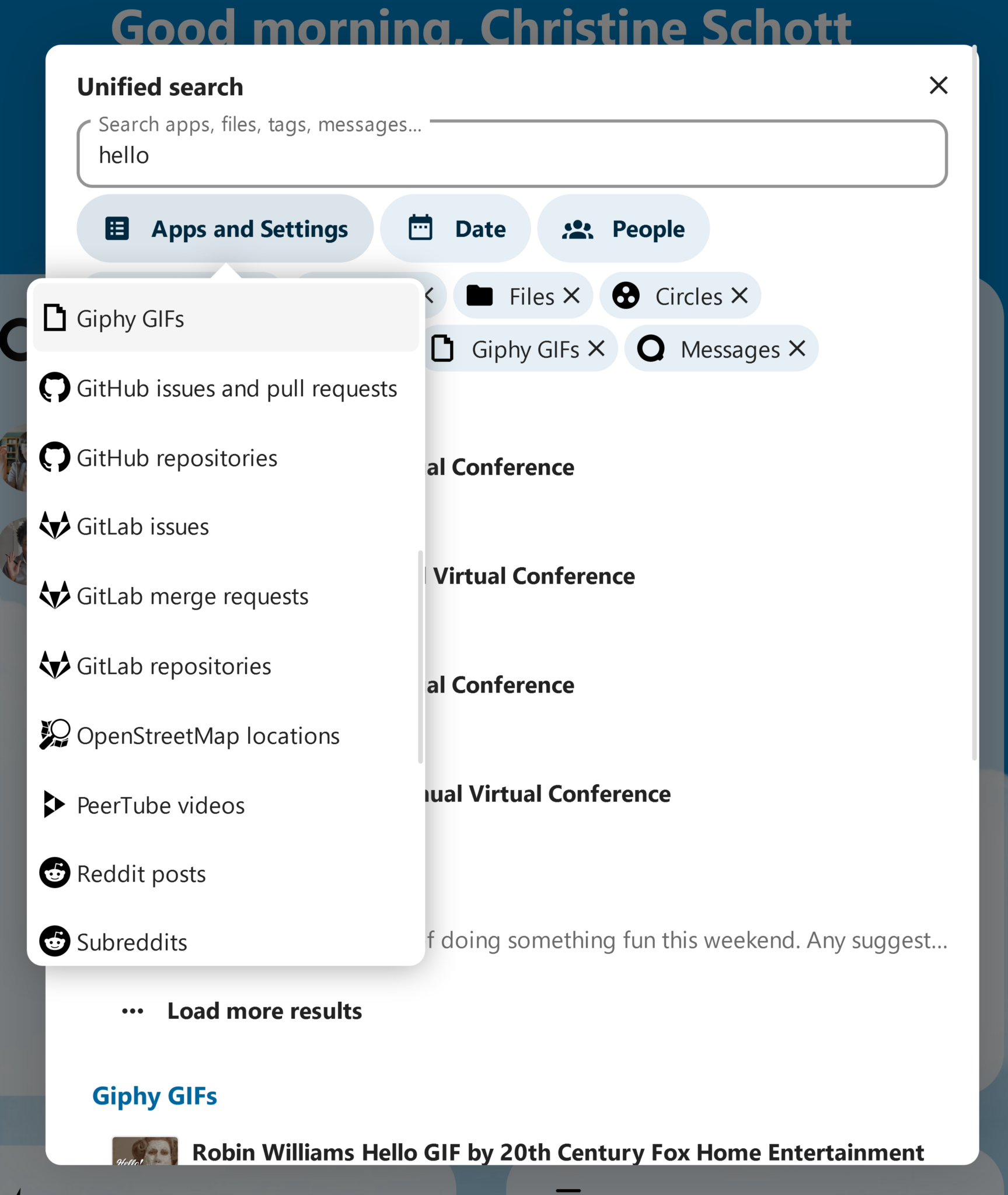Select GitHub repositories from the provider list

[x=177, y=457]
